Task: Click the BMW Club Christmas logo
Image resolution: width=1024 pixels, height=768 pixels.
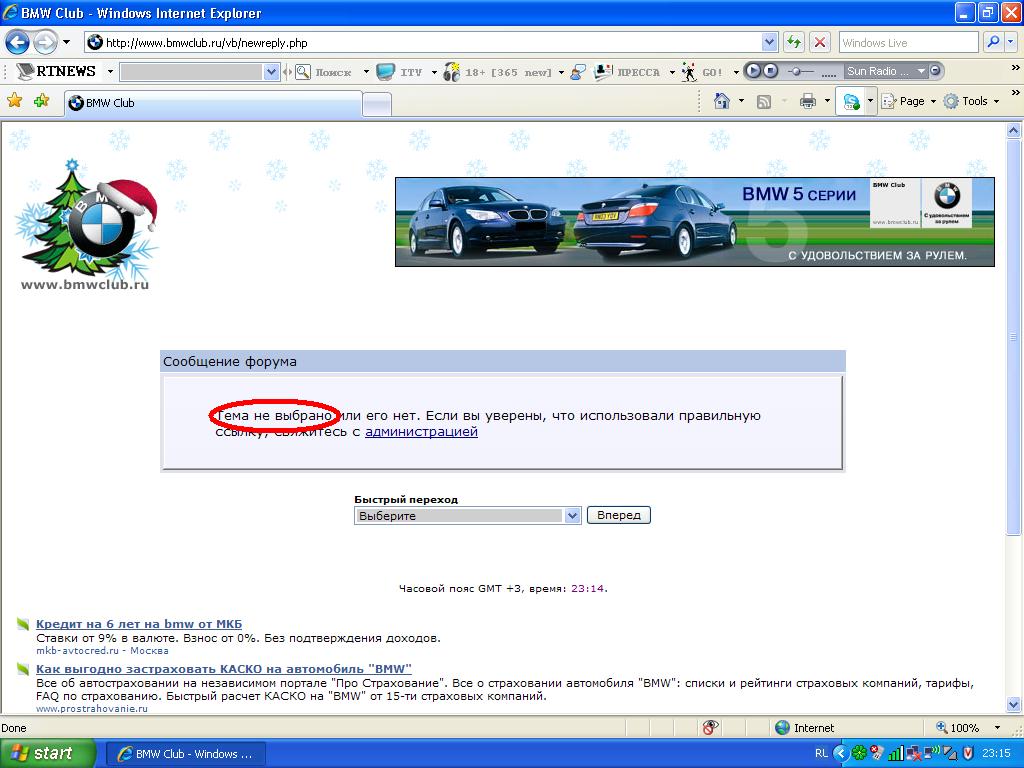Action: click(86, 225)
